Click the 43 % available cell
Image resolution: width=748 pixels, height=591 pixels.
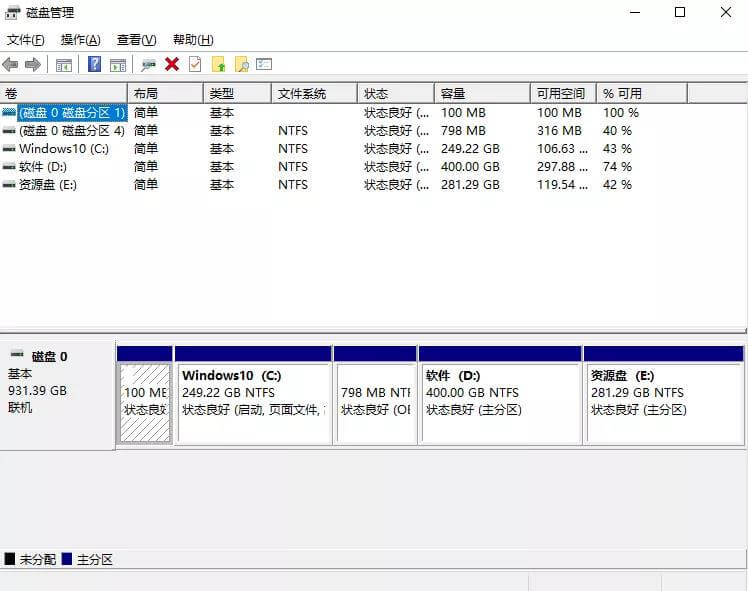pyautogui.click(x=617, y=149)
